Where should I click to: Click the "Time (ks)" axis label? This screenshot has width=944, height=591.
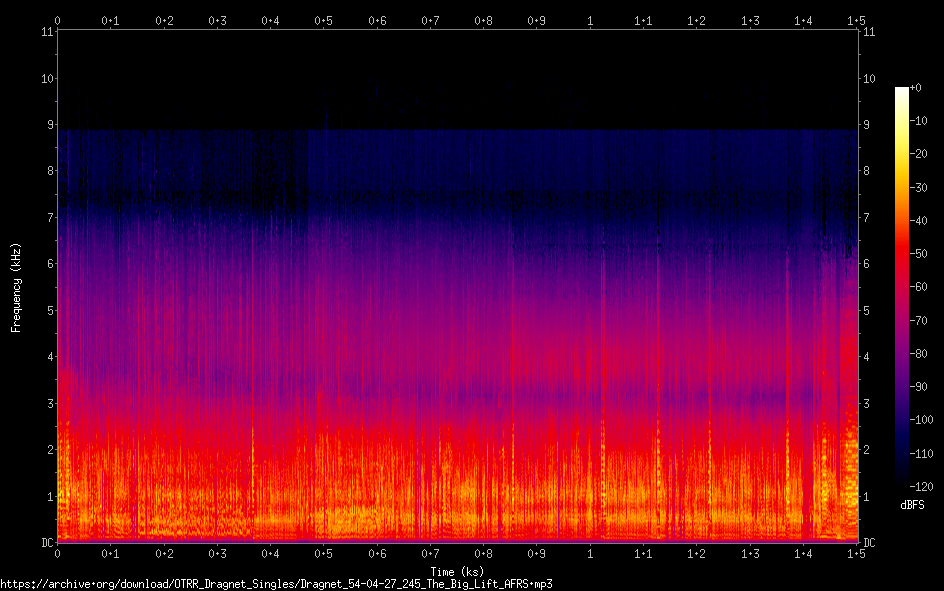coord(456,571)
